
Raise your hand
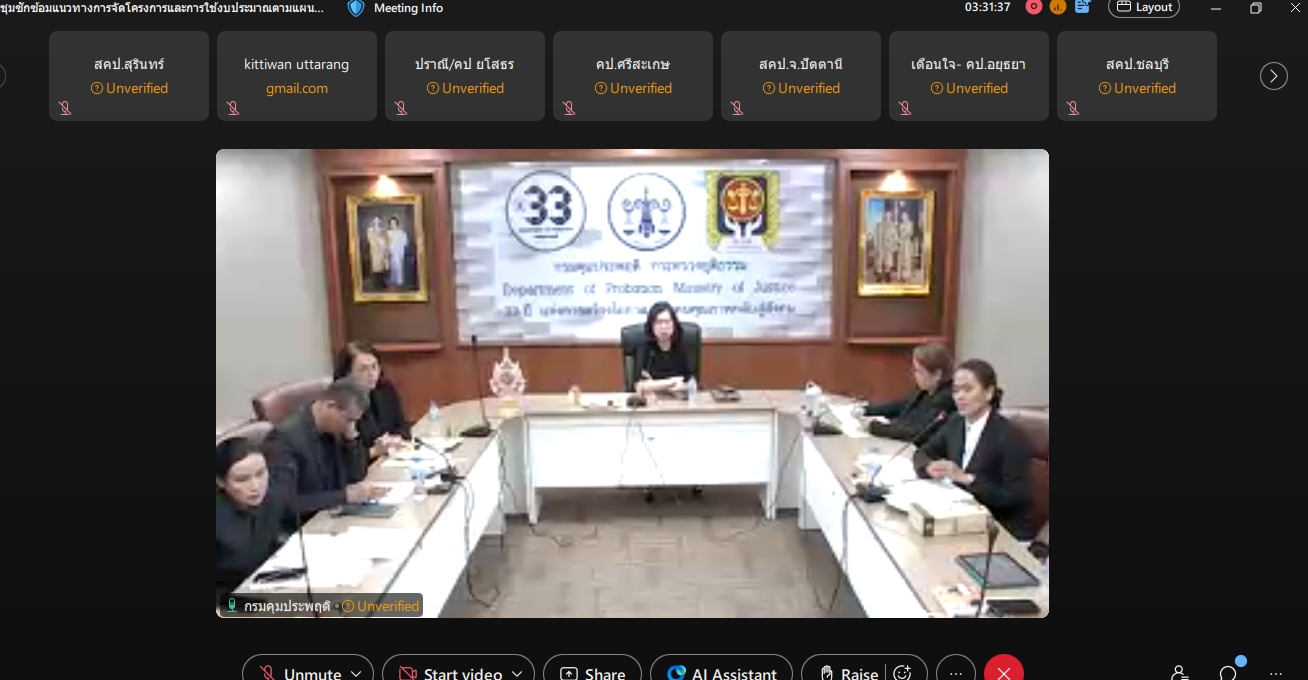click(848, 673)
